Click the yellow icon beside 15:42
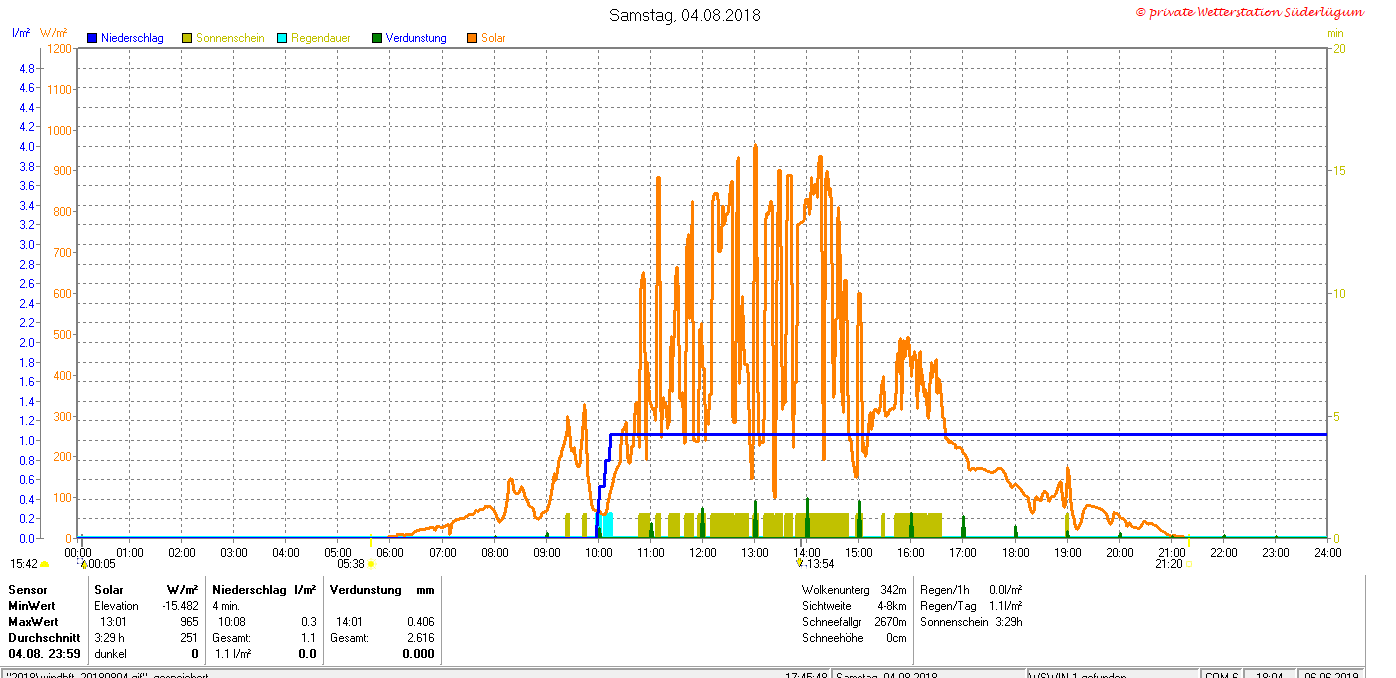 click(45, 565)
